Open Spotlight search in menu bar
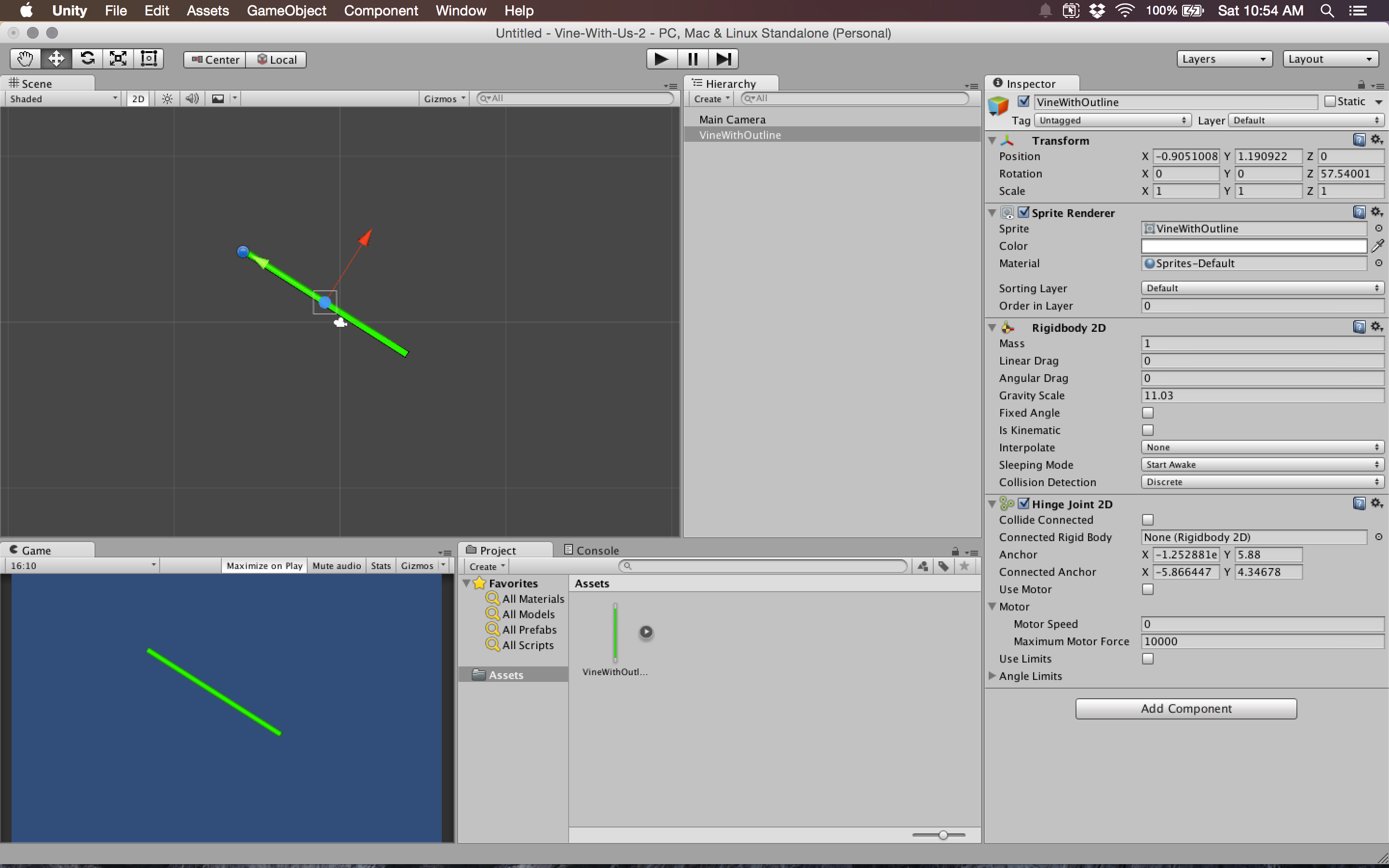The width and height of the screenshot is (1389, 868). coord(1327,10)
